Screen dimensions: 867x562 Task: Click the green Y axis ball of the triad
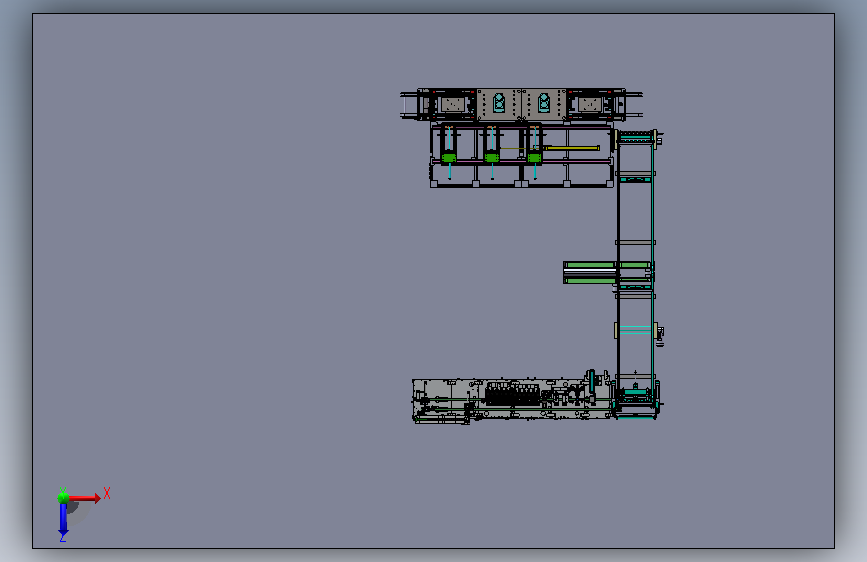[x=63, y=497]
